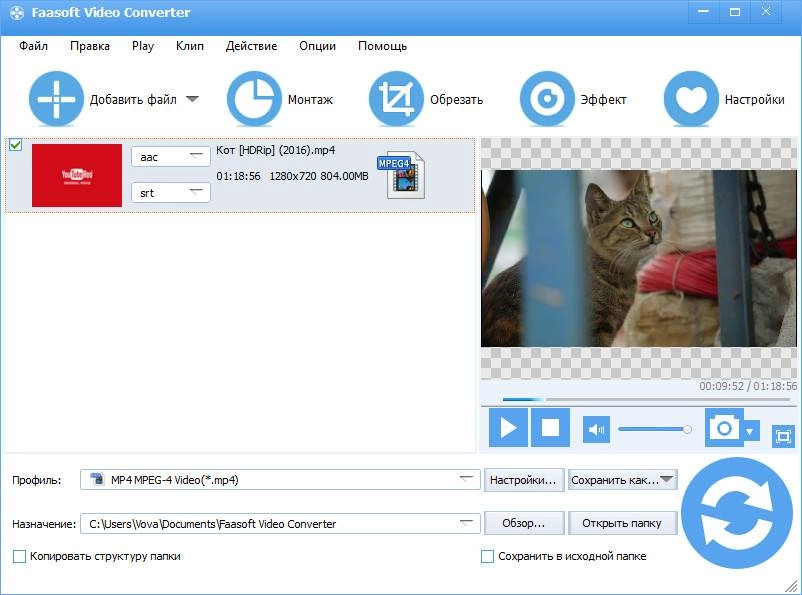Expand the snapshot options arrow
The image size is (802, 595).
750,432
